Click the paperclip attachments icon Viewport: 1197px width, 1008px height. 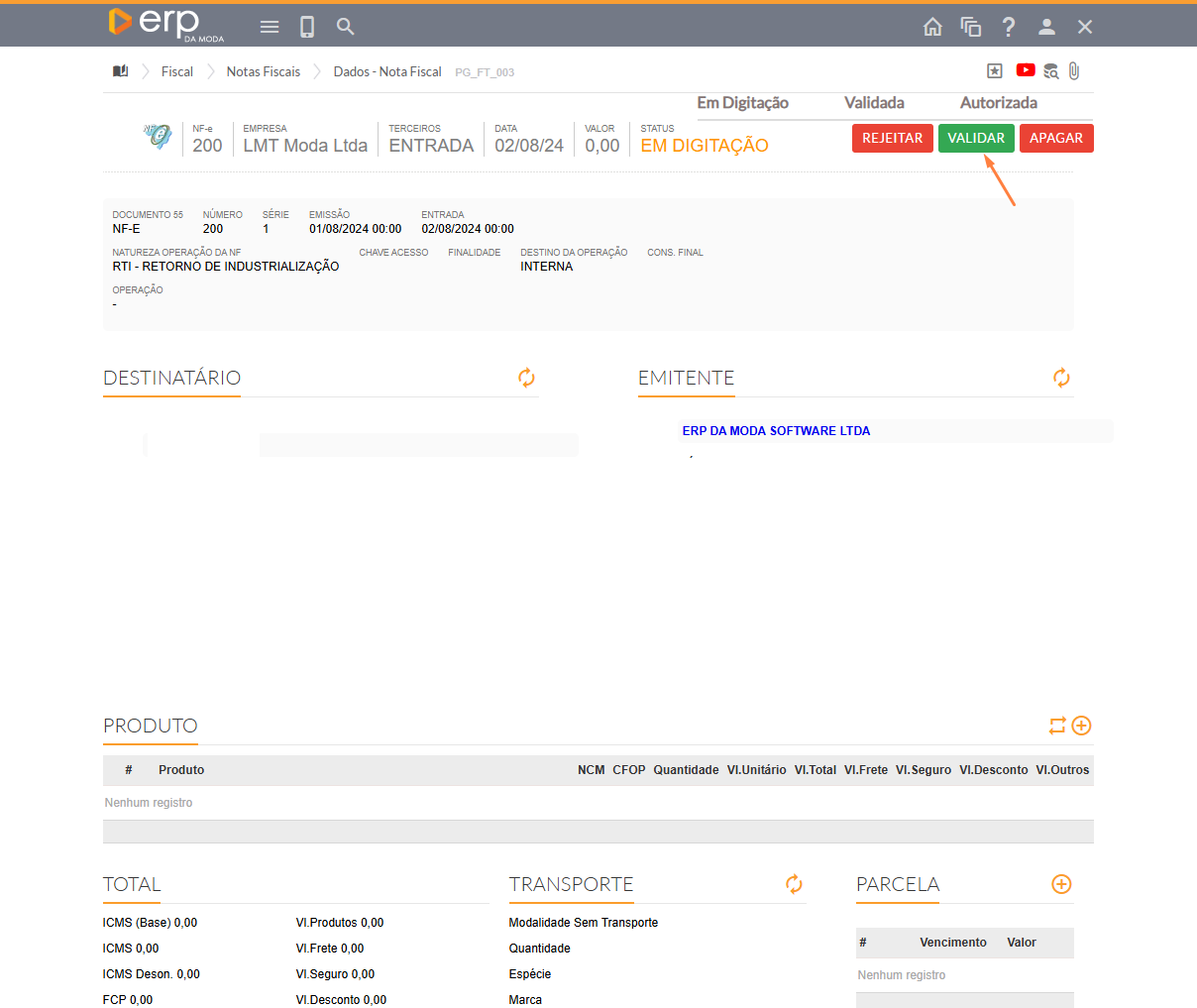(1074, 70)
